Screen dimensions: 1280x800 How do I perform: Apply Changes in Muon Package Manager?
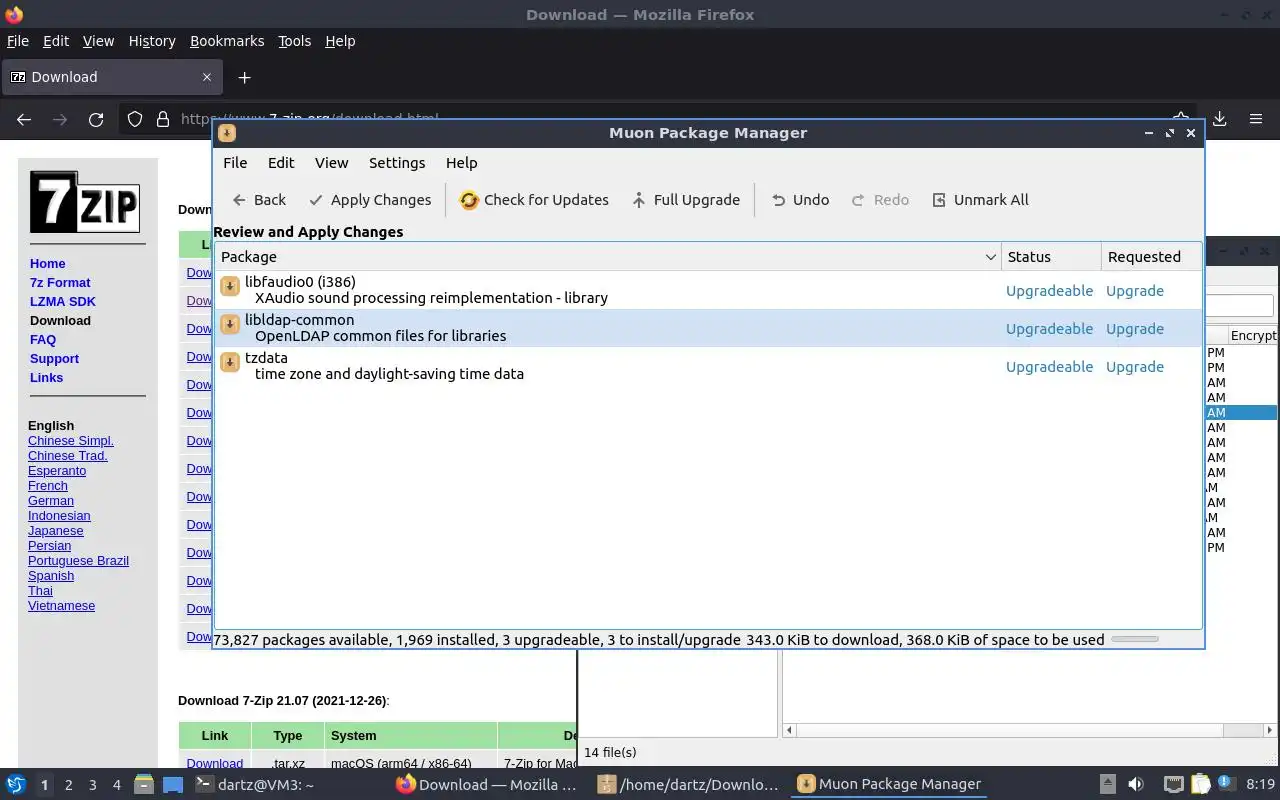370,200
